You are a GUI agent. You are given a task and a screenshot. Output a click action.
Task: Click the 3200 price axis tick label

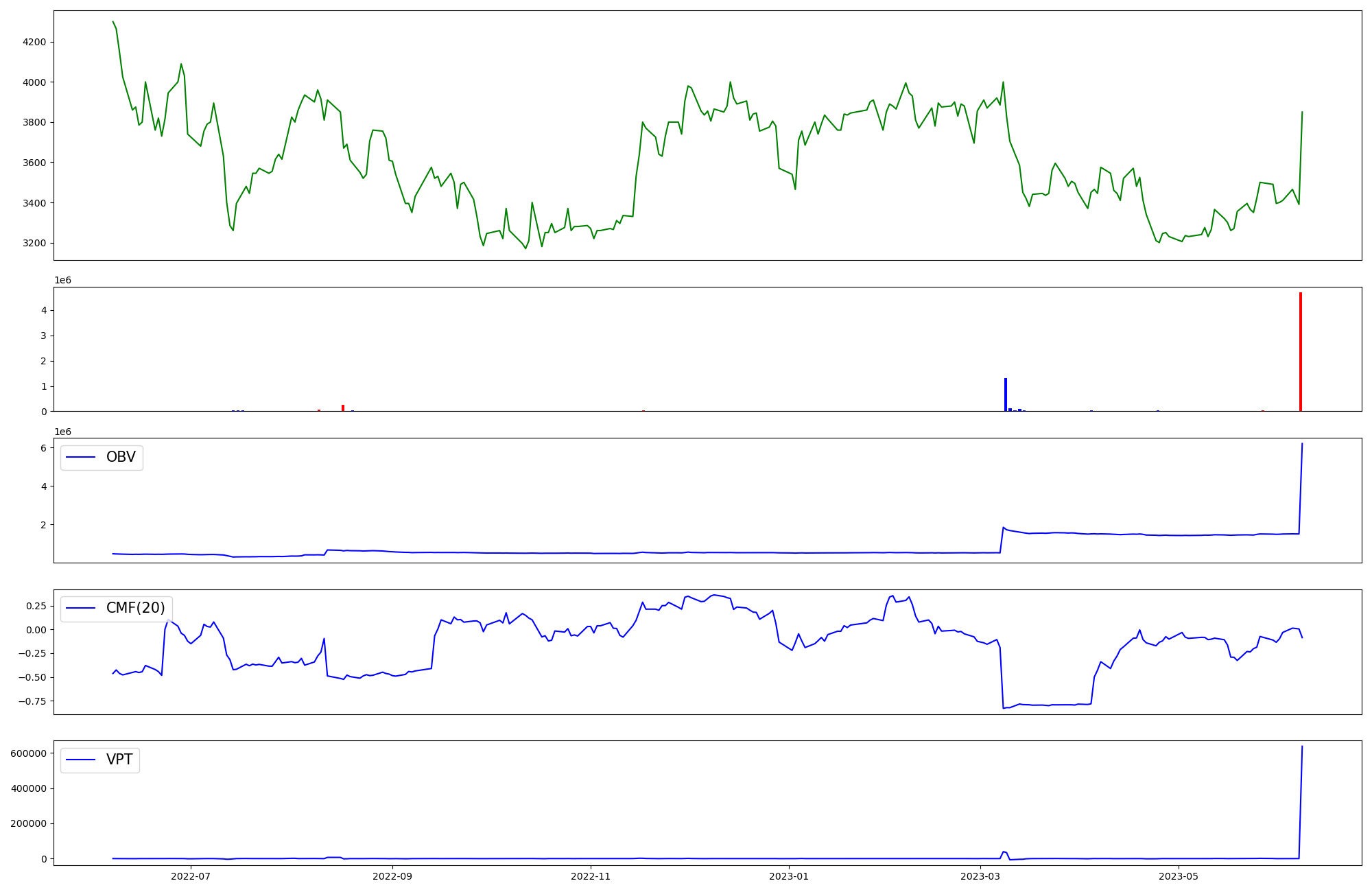click(x=34, y=243)
